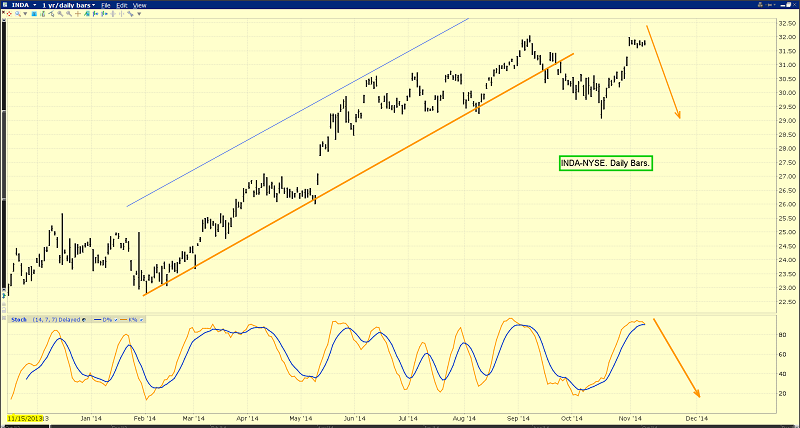
Task: Click the INDA window icon in title bar
Action: [x=6, y=5]
